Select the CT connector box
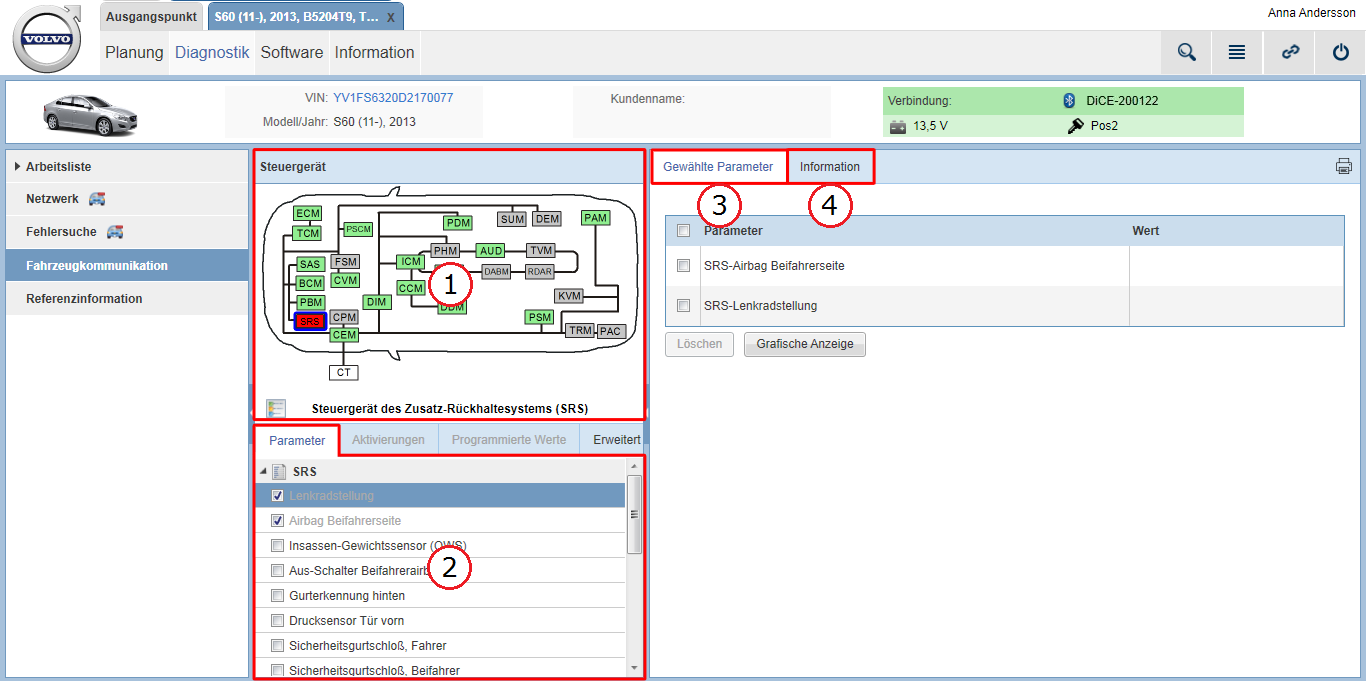1366x681 pixels. tap(344, 372)
